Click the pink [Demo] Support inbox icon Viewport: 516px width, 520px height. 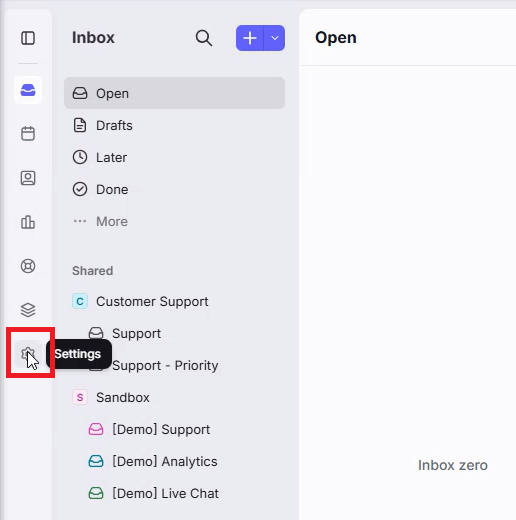pos(96,429)
